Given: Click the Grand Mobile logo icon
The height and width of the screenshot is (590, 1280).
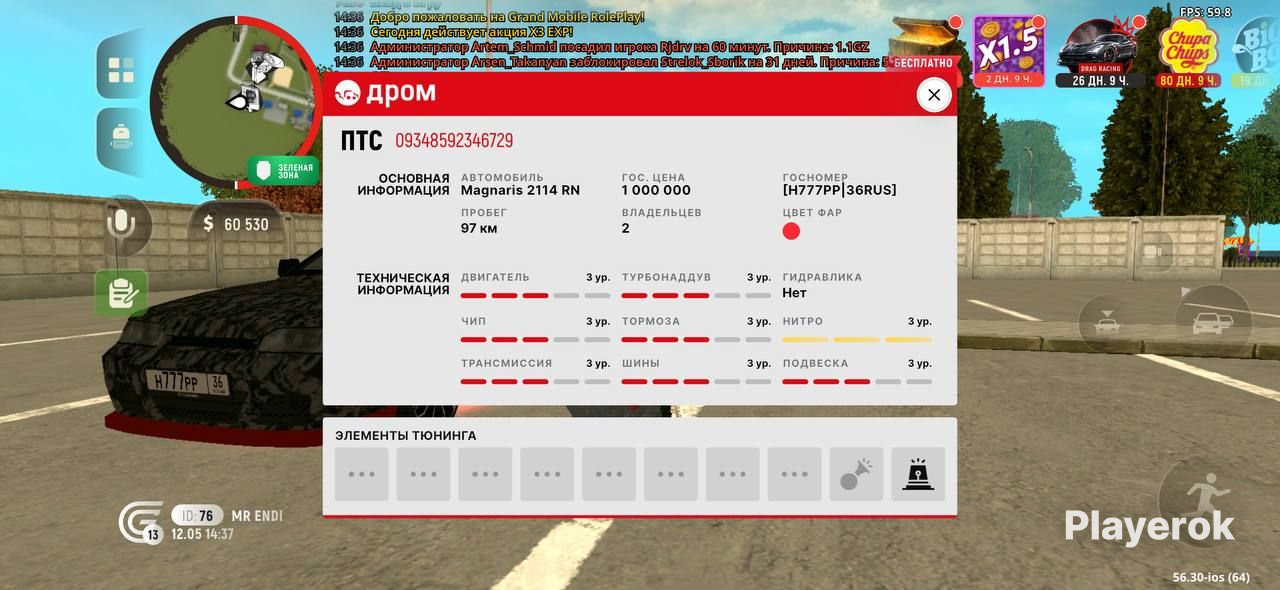Looking at the screenshot, I should pos(140,523).
